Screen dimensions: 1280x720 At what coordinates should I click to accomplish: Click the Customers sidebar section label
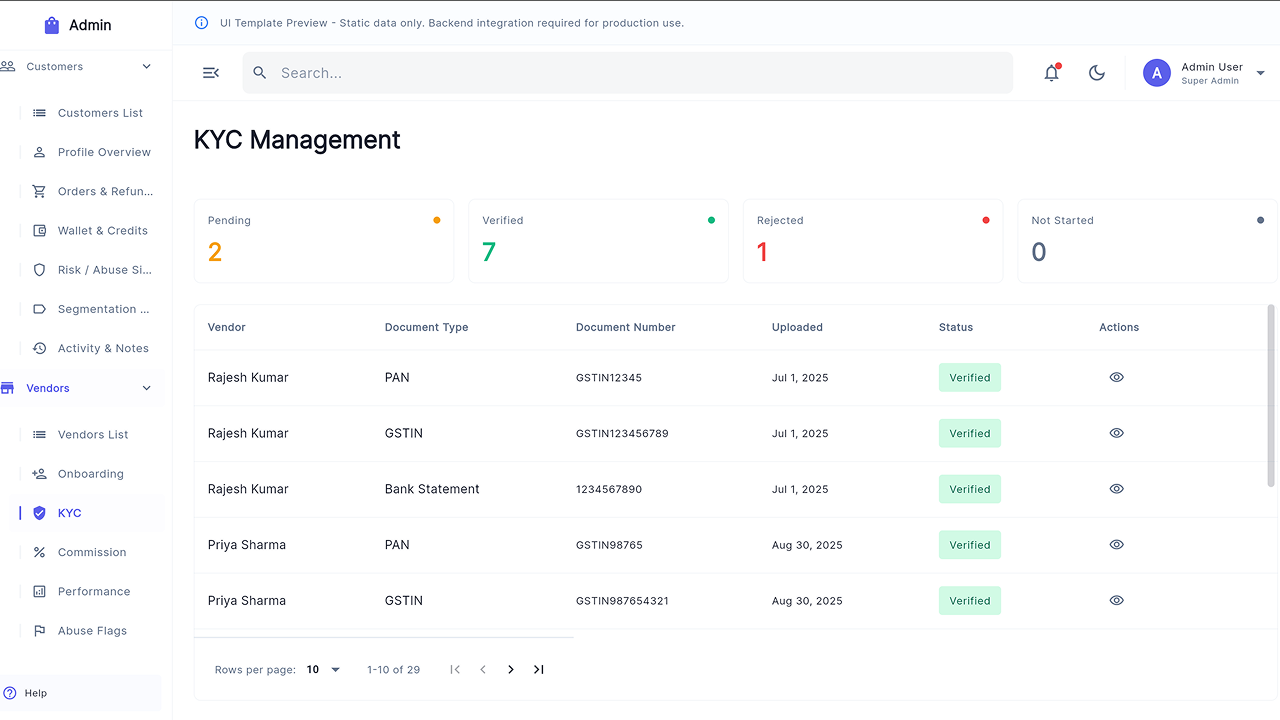click(55, 67)
